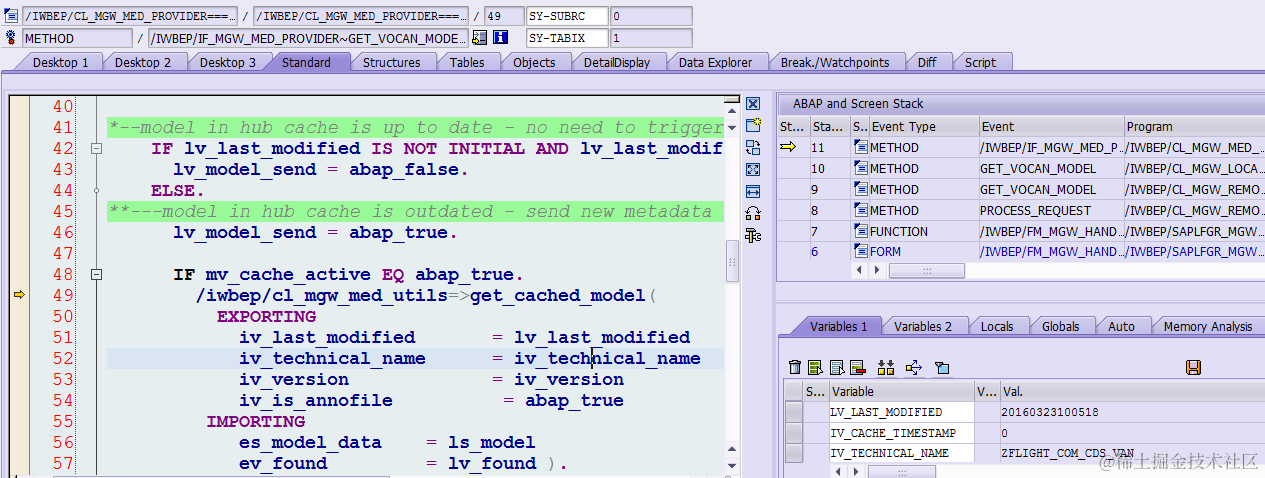1265x478 pixels.
Task: Click the LV_LAST_MODIFIED variable cell
Action: (x=901, y=412)
